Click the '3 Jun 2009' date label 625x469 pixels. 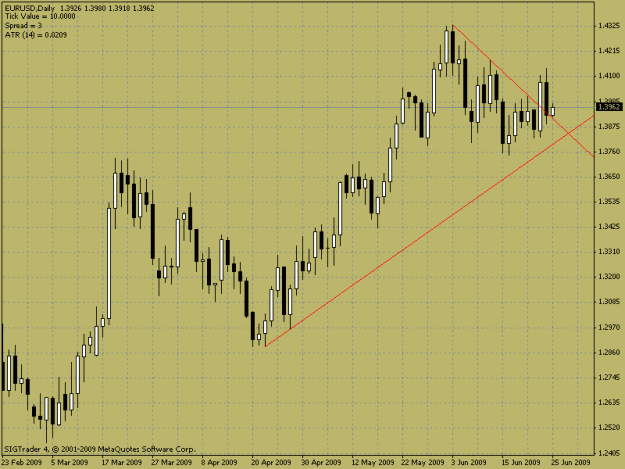(x=469, y=462)
